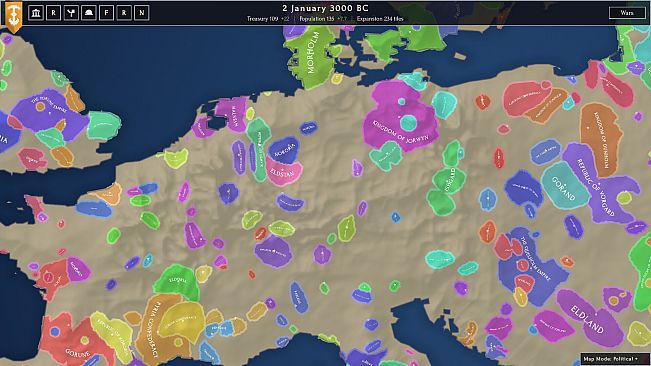Viewport: 651px width, 366px height.
Task: Click the date 2 January 3000 BC
Action: (325, 8)
